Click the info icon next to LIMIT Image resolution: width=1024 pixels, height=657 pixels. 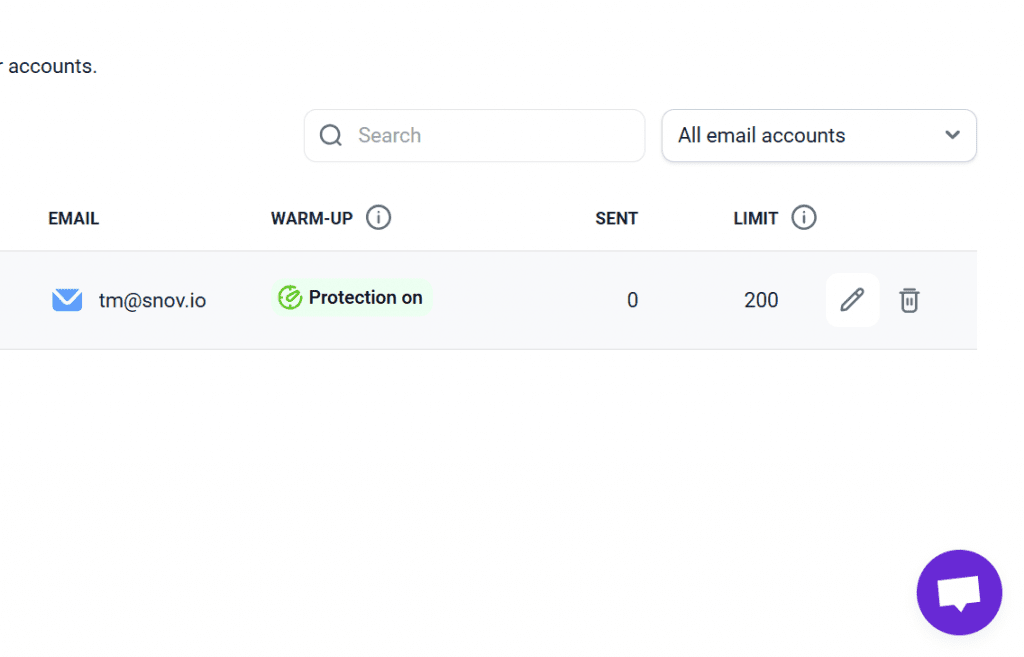point(806,217)
